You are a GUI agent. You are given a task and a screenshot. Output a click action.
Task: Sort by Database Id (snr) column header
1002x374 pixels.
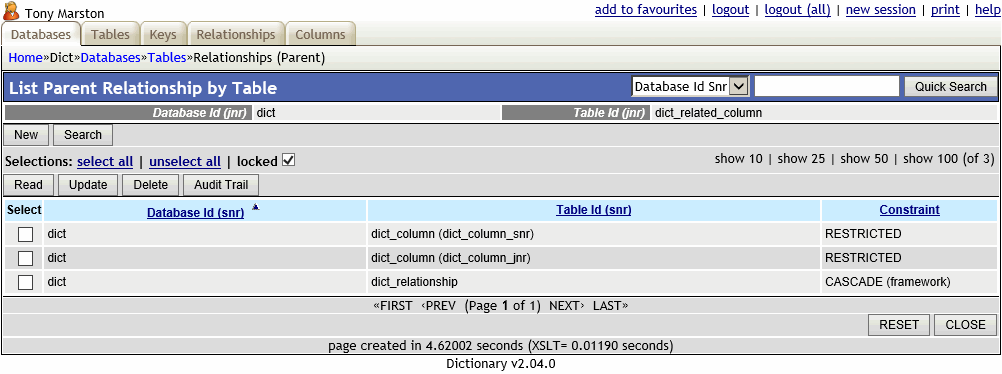point(196,213)
